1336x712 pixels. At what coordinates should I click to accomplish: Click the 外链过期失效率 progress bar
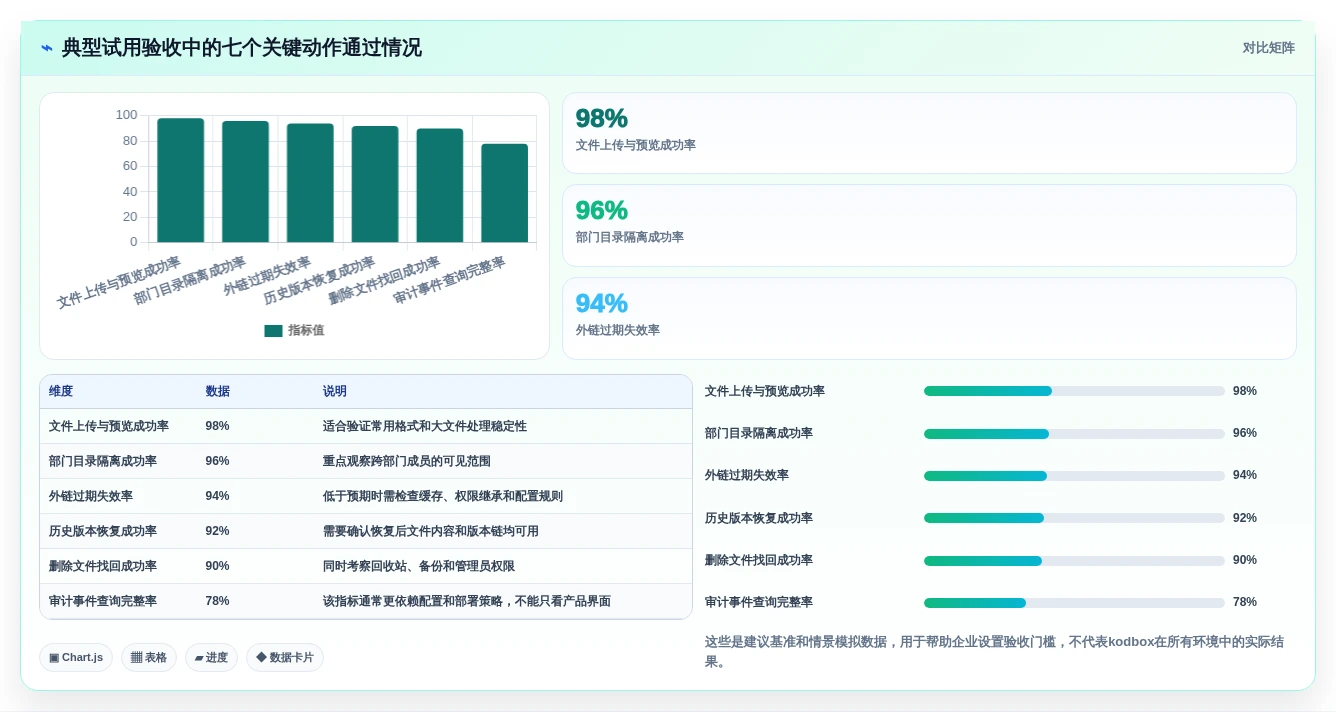(x=1074, y=476)
